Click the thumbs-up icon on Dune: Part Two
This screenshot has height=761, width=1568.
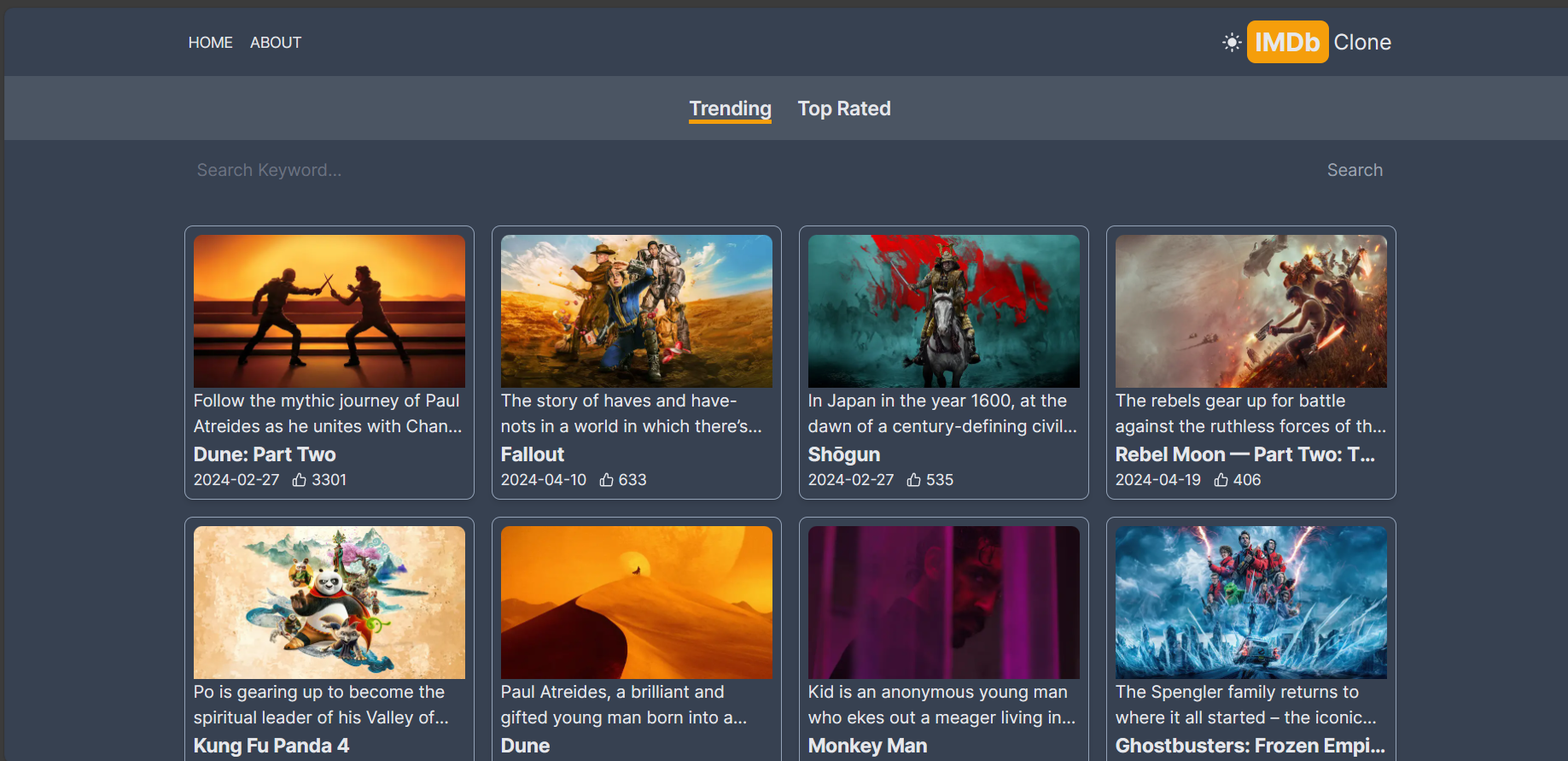click(x=300, y=480)
